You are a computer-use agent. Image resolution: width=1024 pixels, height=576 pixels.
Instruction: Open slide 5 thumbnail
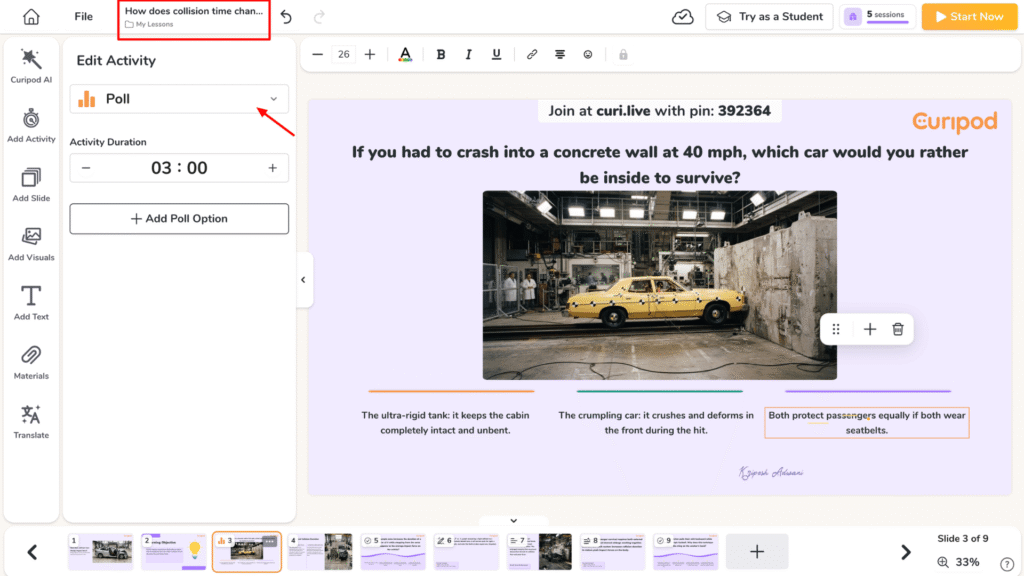[393, 552]
